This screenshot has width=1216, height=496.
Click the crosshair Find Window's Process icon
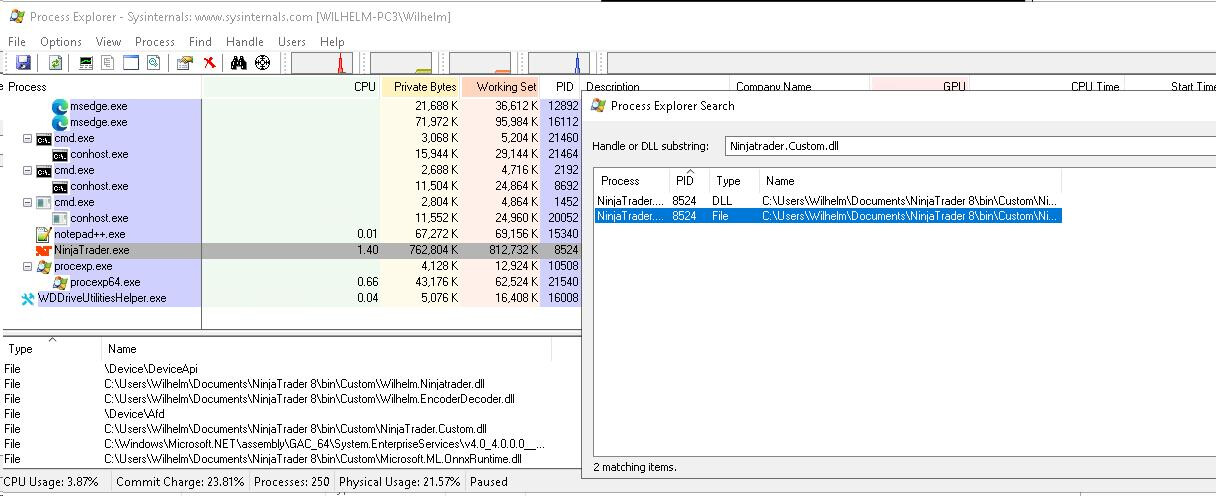(x=262, y=63)
